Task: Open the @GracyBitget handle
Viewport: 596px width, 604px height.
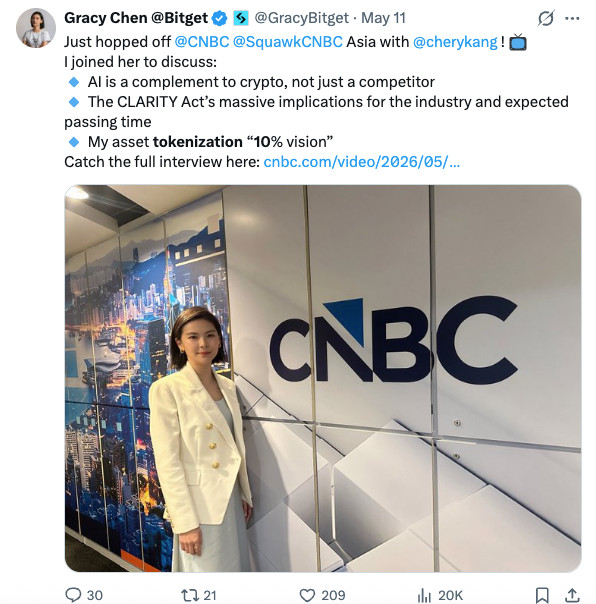Action: [x=301, y=18]
